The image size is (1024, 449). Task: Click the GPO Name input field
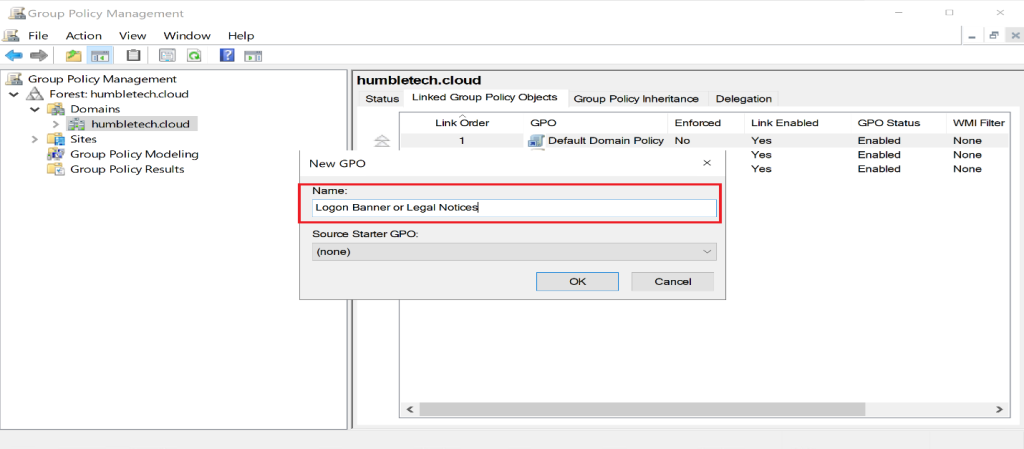pyautogui.click(x=514, y=208)
